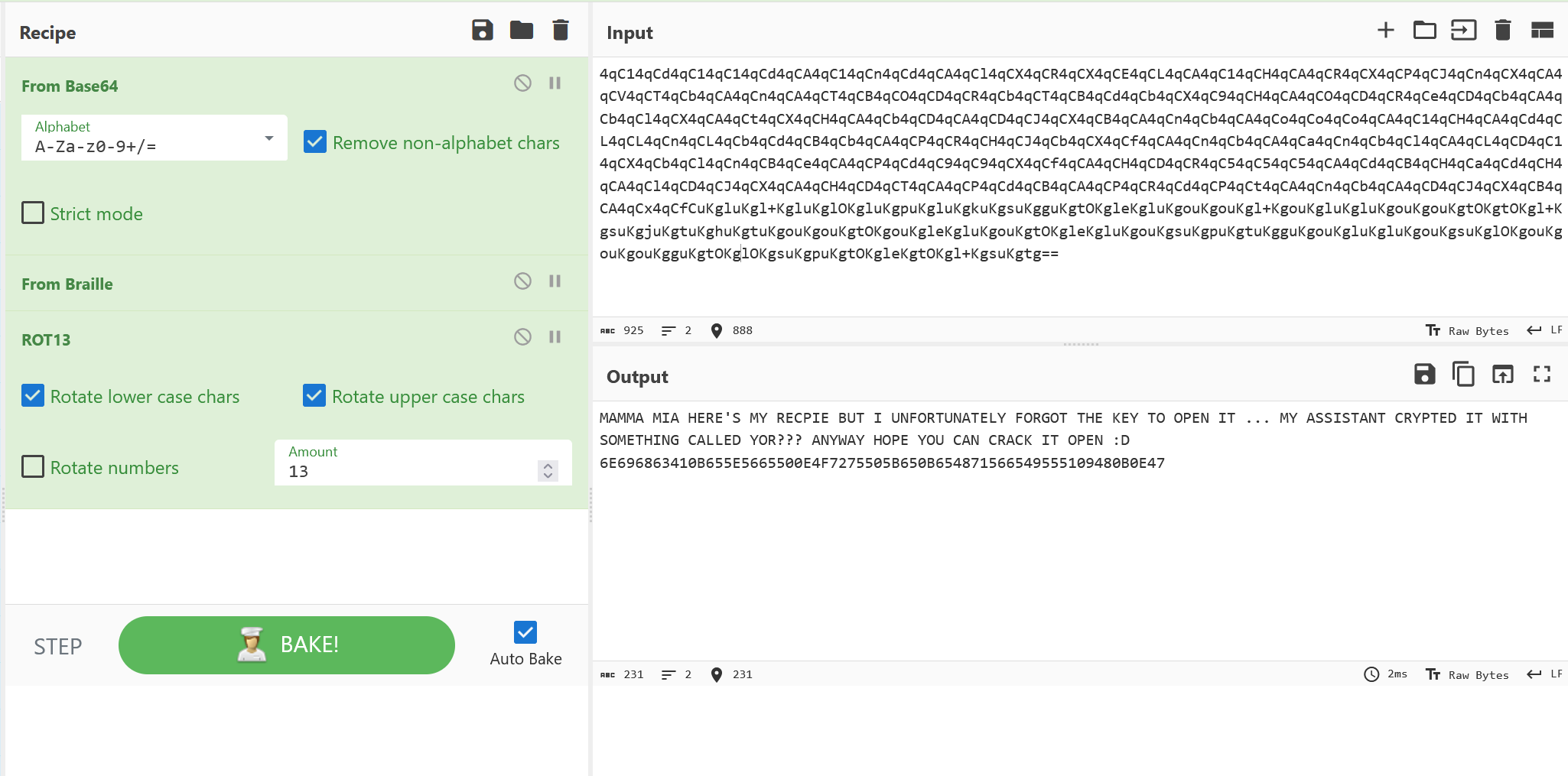Copy raw output to clipboard
1568x776 pixels.
point(1464,374)
